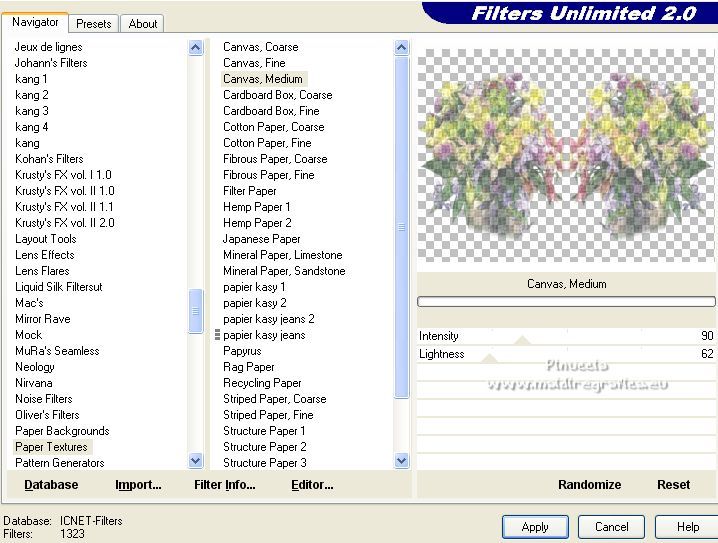Choose papier kasy jeans 2
Image resolution: width=718 pixels, height=543 pixels.
269,319
